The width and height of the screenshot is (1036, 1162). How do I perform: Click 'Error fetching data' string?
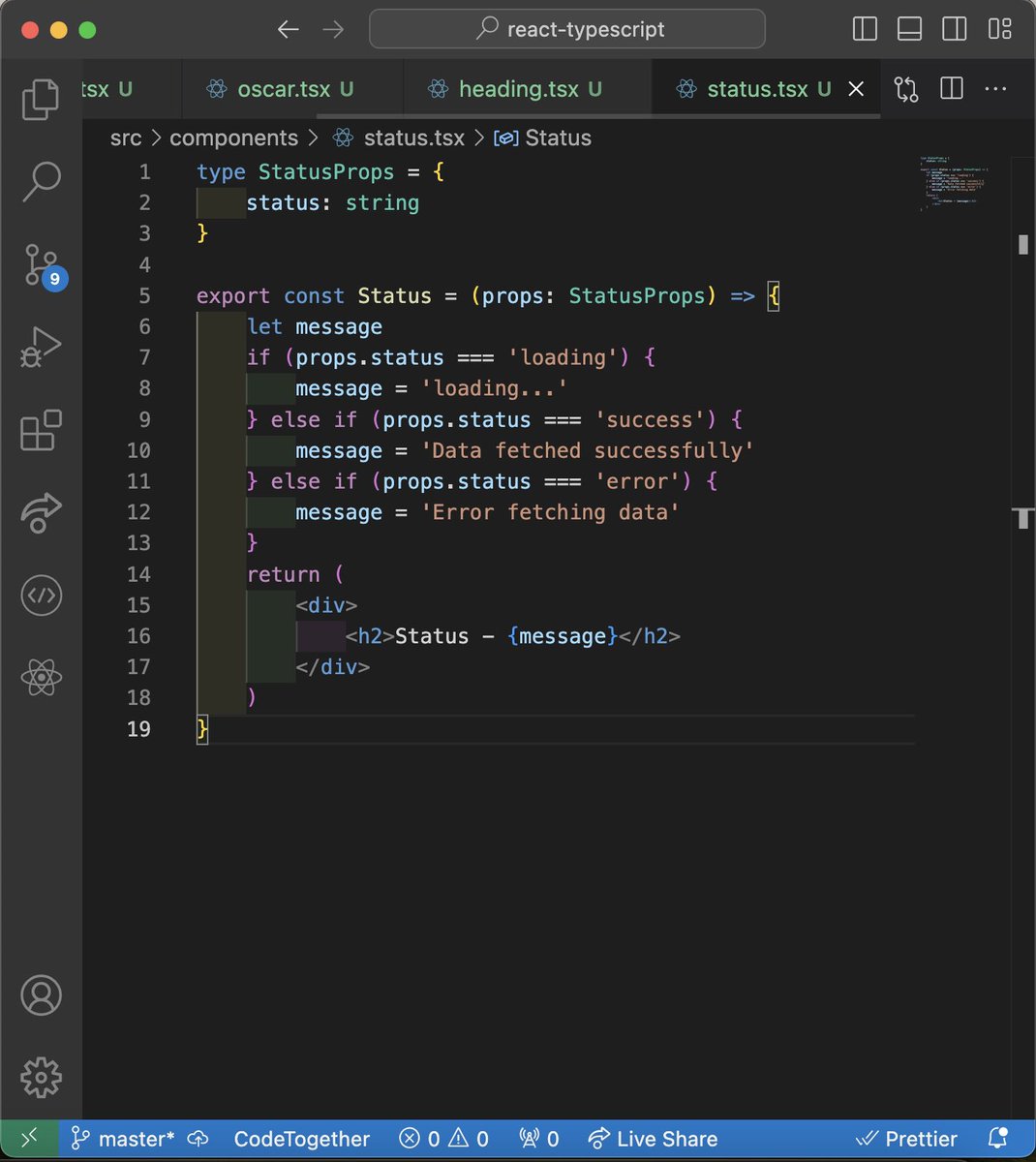pos(550,512)
